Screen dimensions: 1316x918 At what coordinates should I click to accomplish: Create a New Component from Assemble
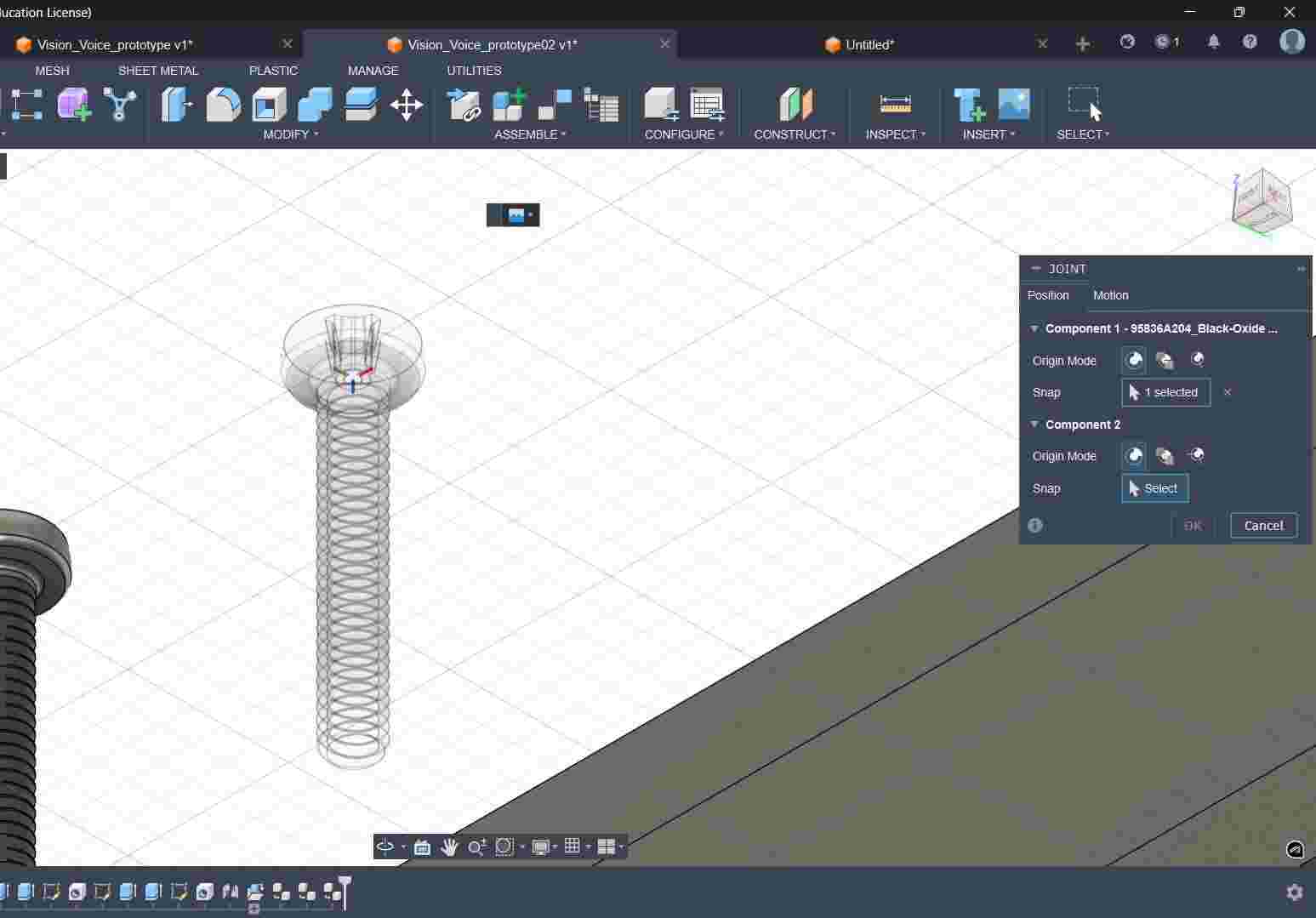(510, 105)
